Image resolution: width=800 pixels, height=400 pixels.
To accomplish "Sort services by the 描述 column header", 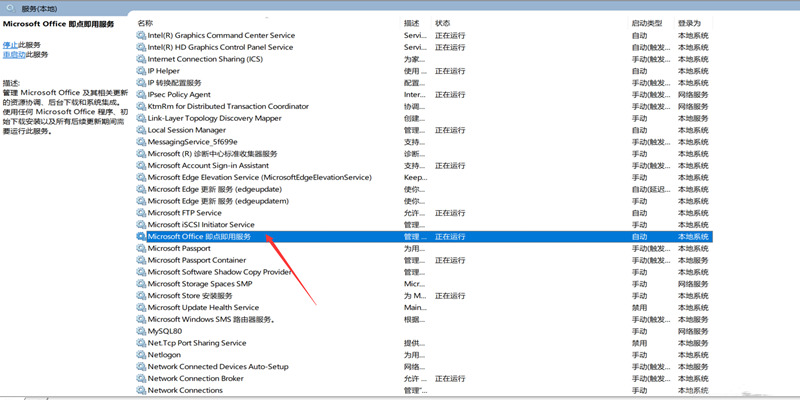I will 412,22.
